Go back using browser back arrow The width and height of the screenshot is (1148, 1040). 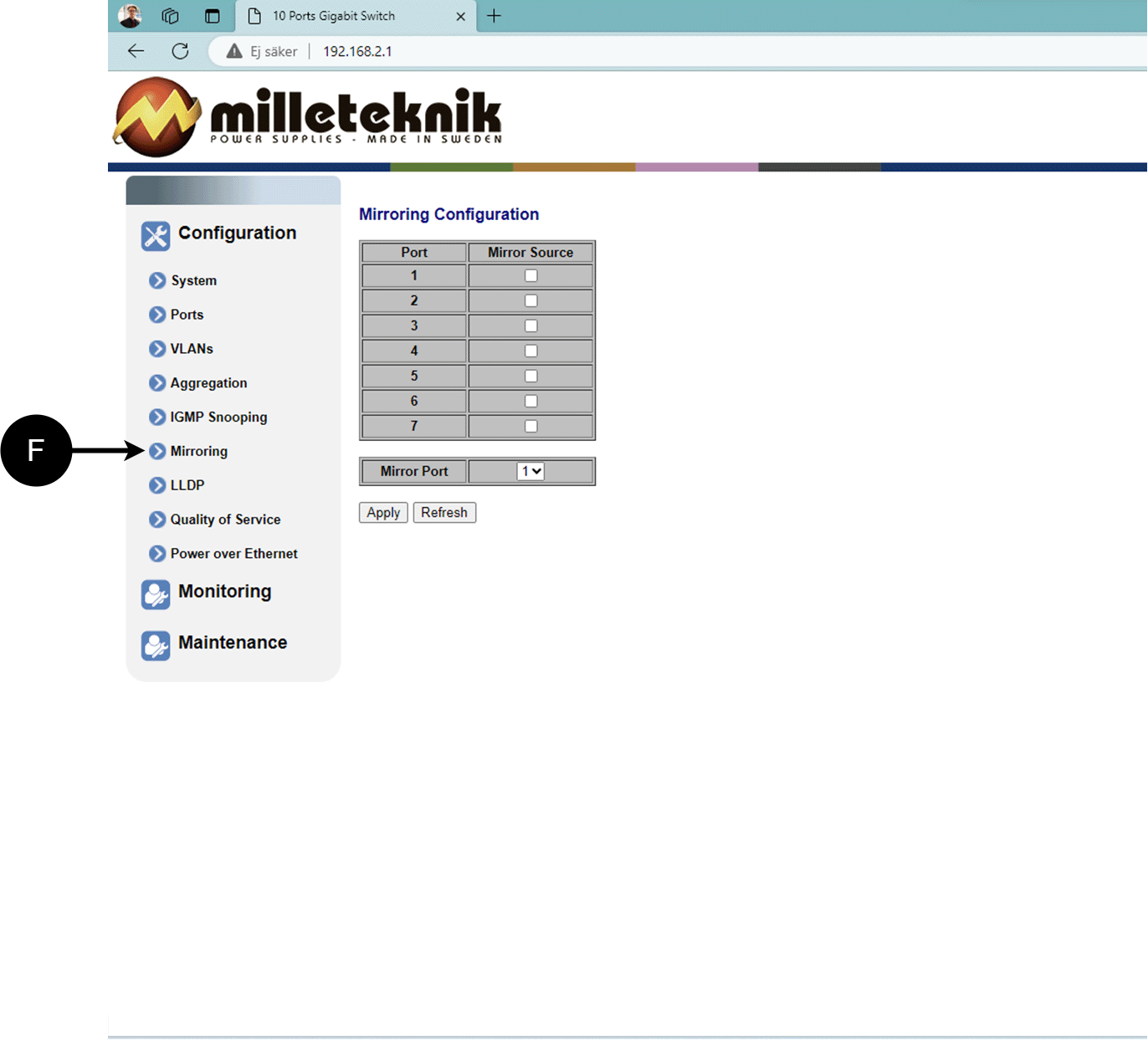(136, 51)
